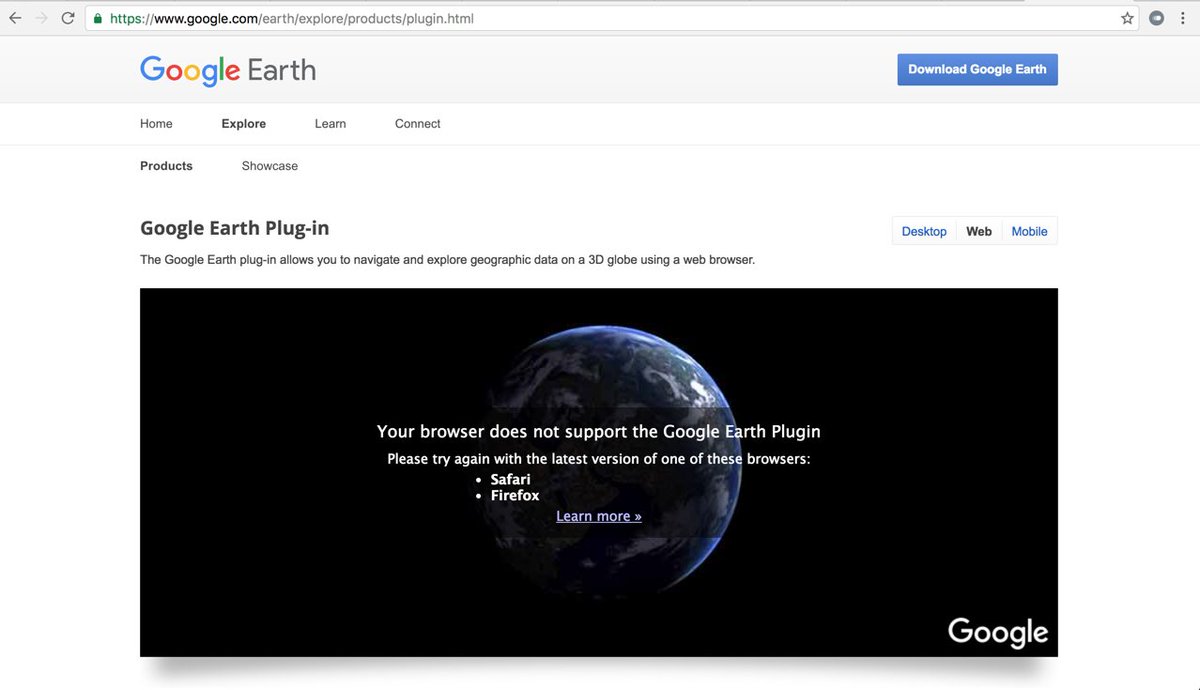Click the green secure padlock icon

pyautogui.click(x=97, y=18)
